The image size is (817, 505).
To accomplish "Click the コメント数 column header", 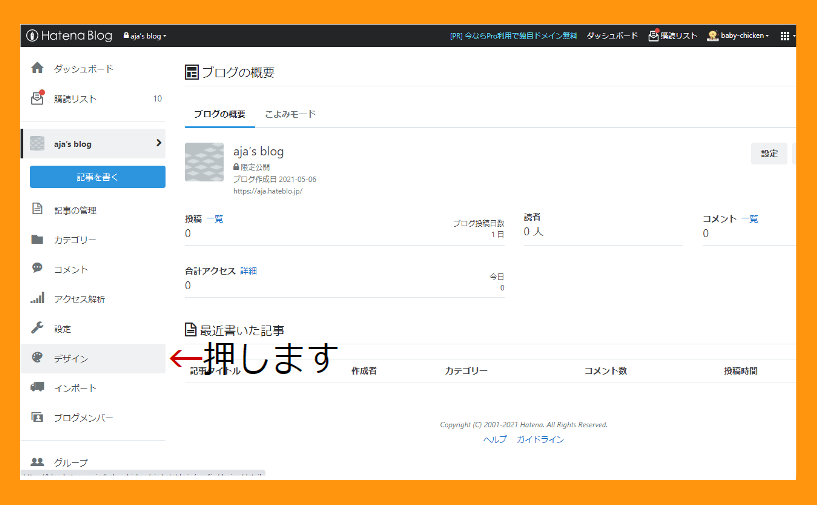I will (x=605, y=371).
